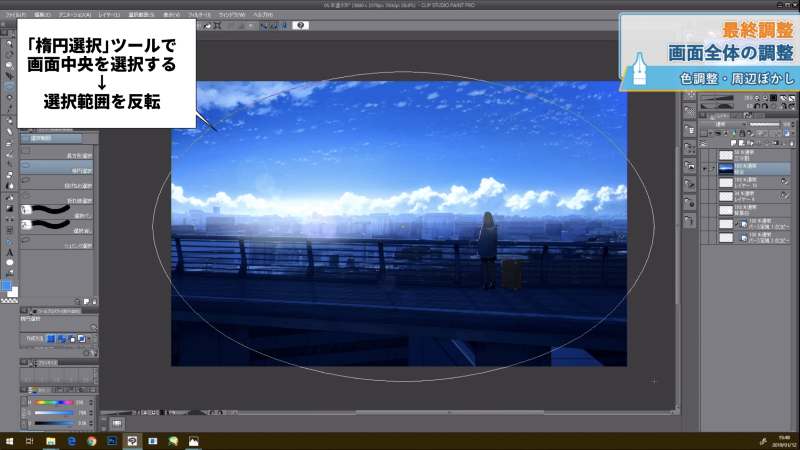
Task: Open Photoshop from taskbar
Action: (112, 441)
